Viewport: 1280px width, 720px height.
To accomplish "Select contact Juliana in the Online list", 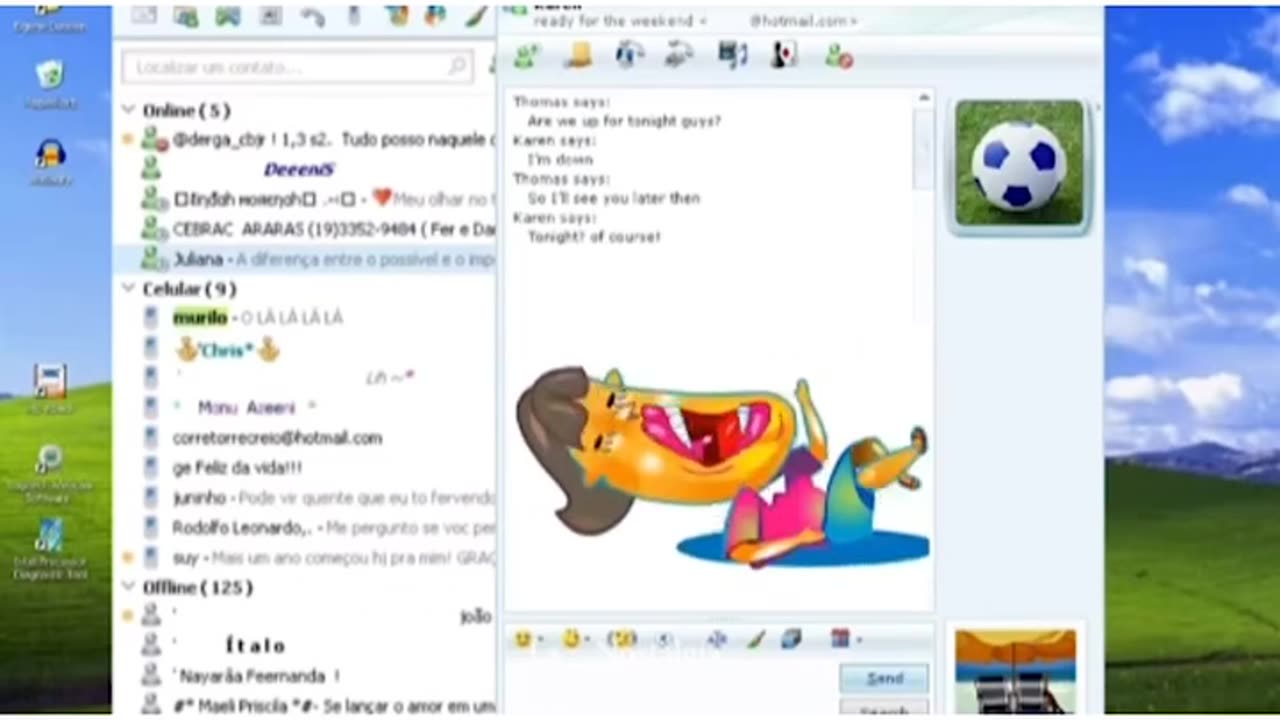I will pyautogui.click(x=305, y=259).
